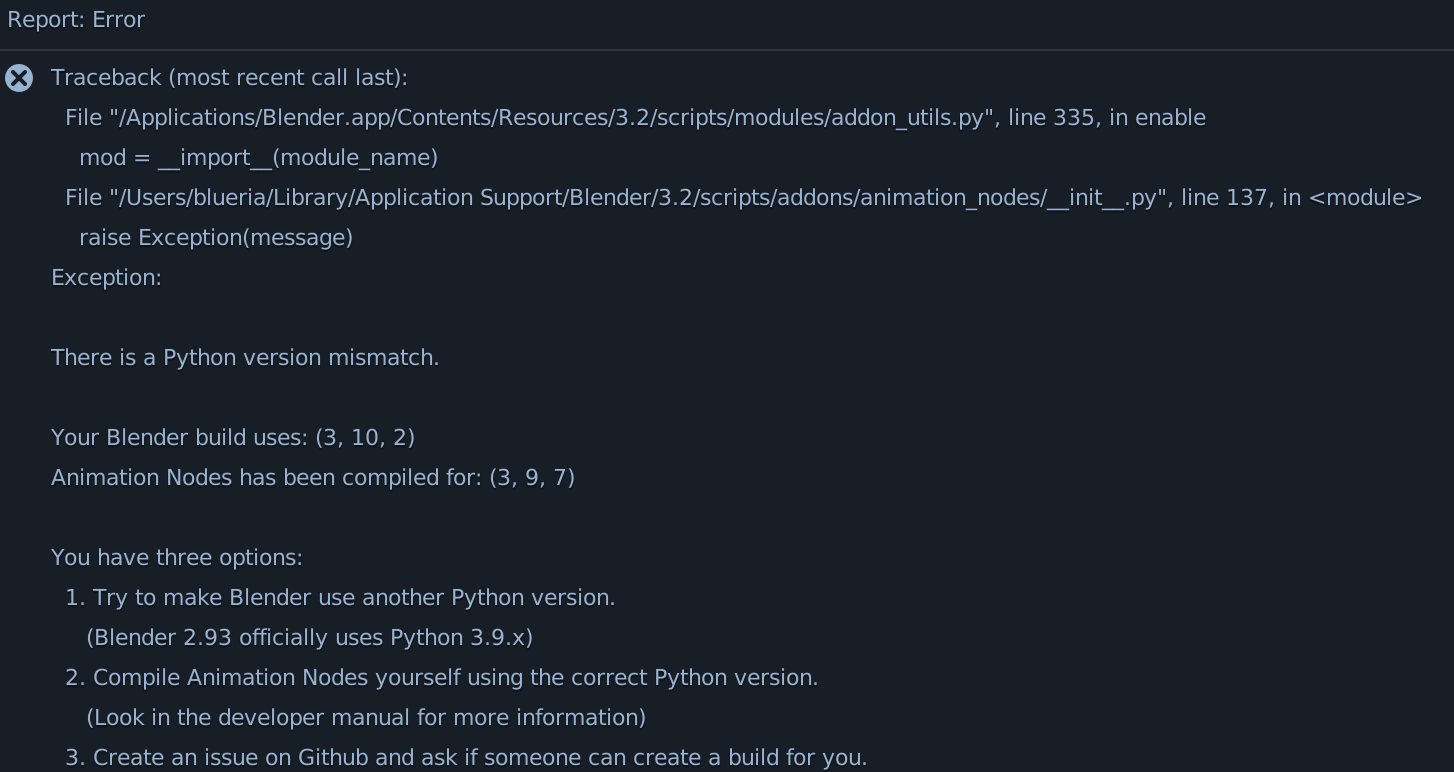The image size is (1454, 772).
Task: Click the 'You have three options:' line
Action: tap(177, 558)
